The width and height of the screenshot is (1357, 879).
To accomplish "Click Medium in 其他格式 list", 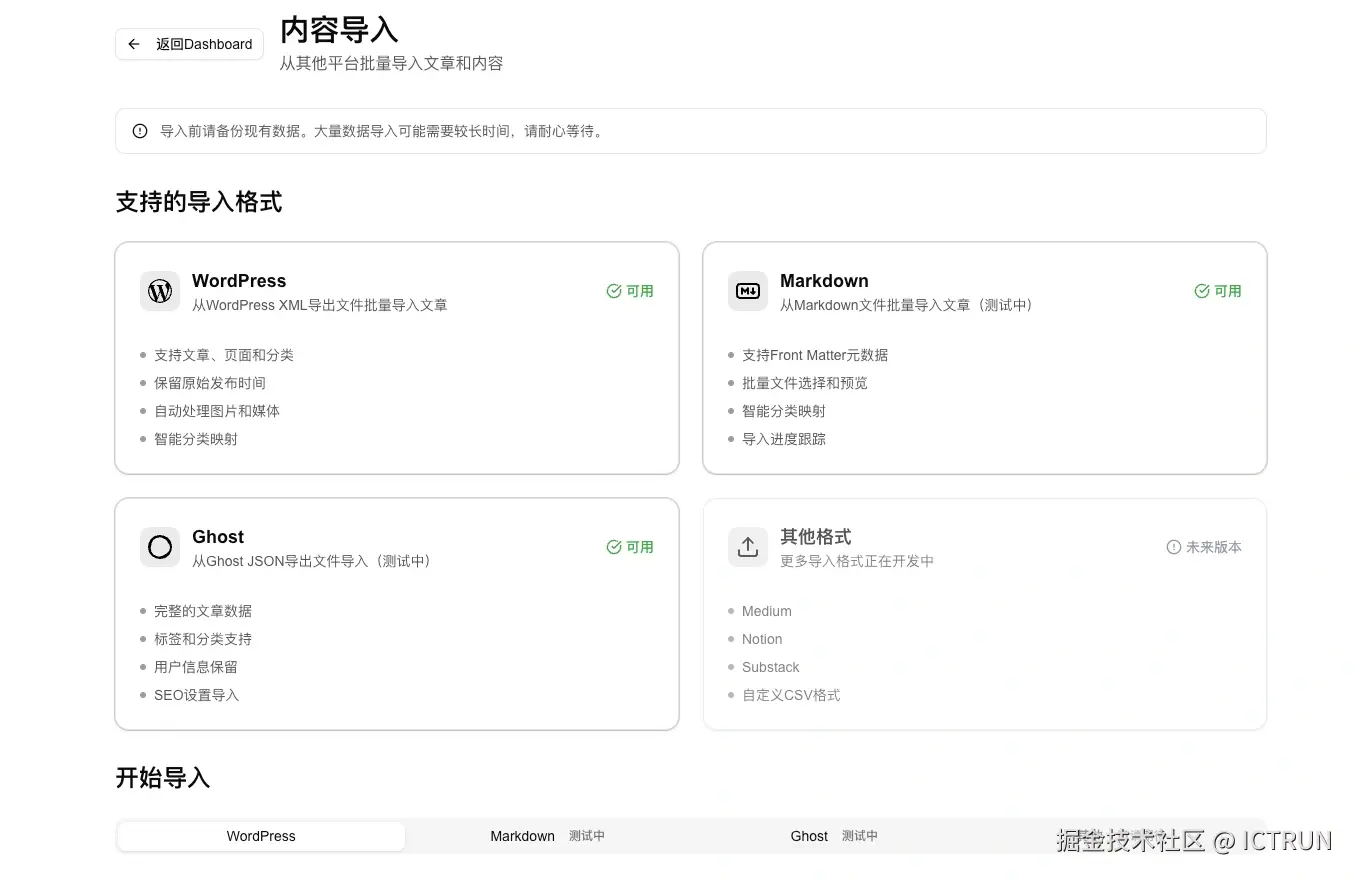I will (767, 611).
